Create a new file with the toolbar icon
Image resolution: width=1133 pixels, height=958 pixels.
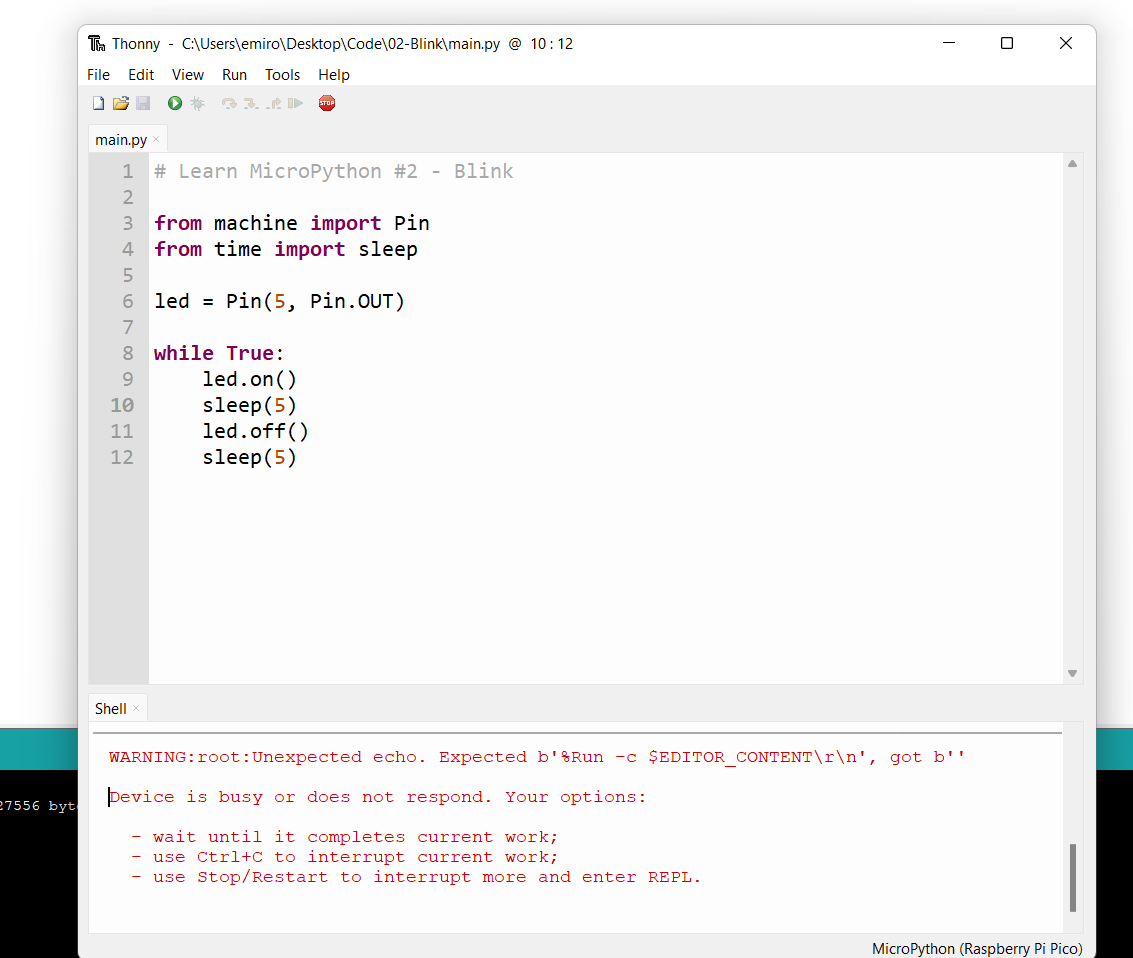click(x=98, y=103)
